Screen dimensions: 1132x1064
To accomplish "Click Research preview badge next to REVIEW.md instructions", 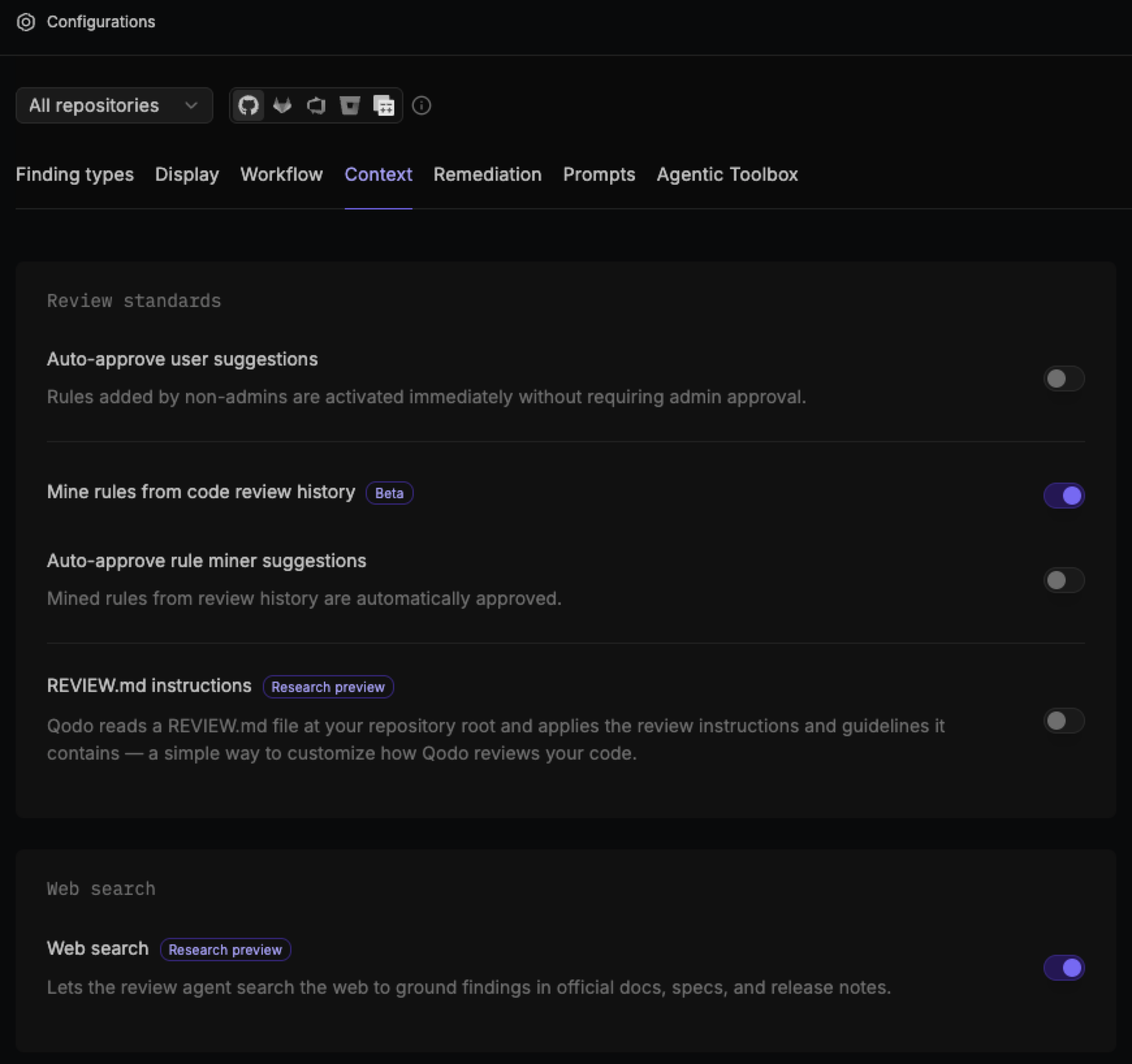I will 328,687.
